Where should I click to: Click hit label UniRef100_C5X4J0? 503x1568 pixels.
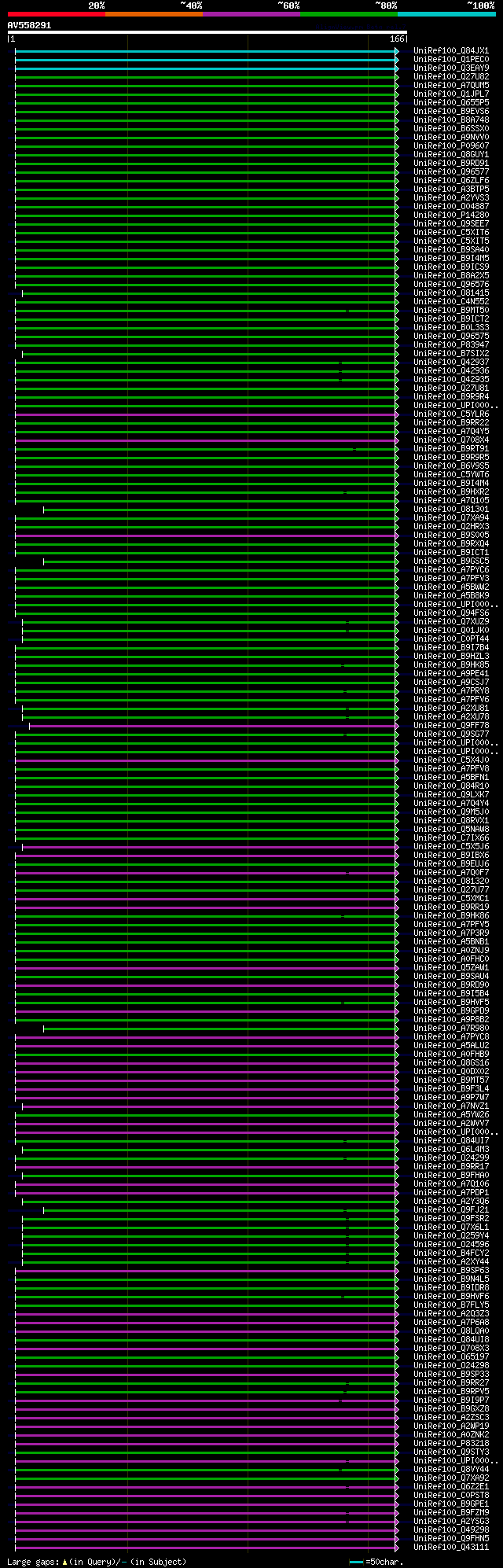click(451, 760)
